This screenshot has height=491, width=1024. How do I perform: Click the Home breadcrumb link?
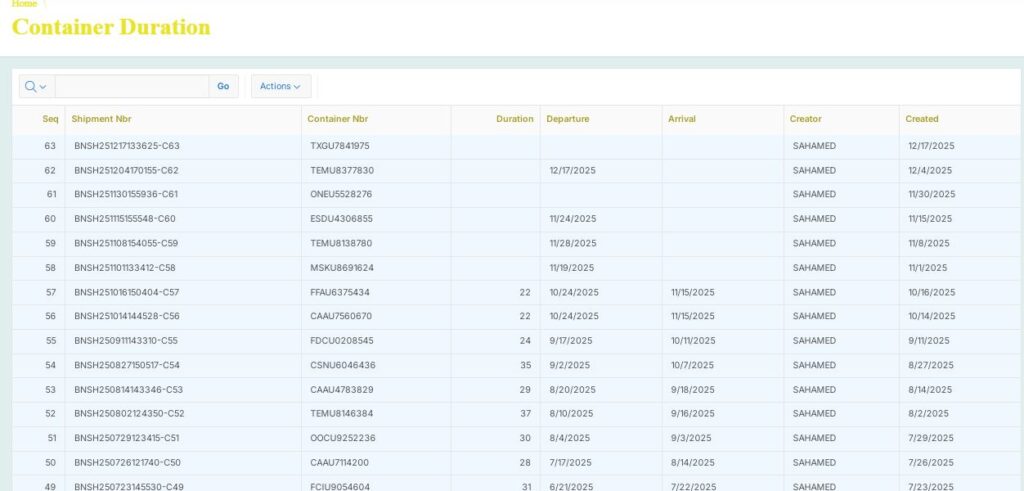coord(24,4)
